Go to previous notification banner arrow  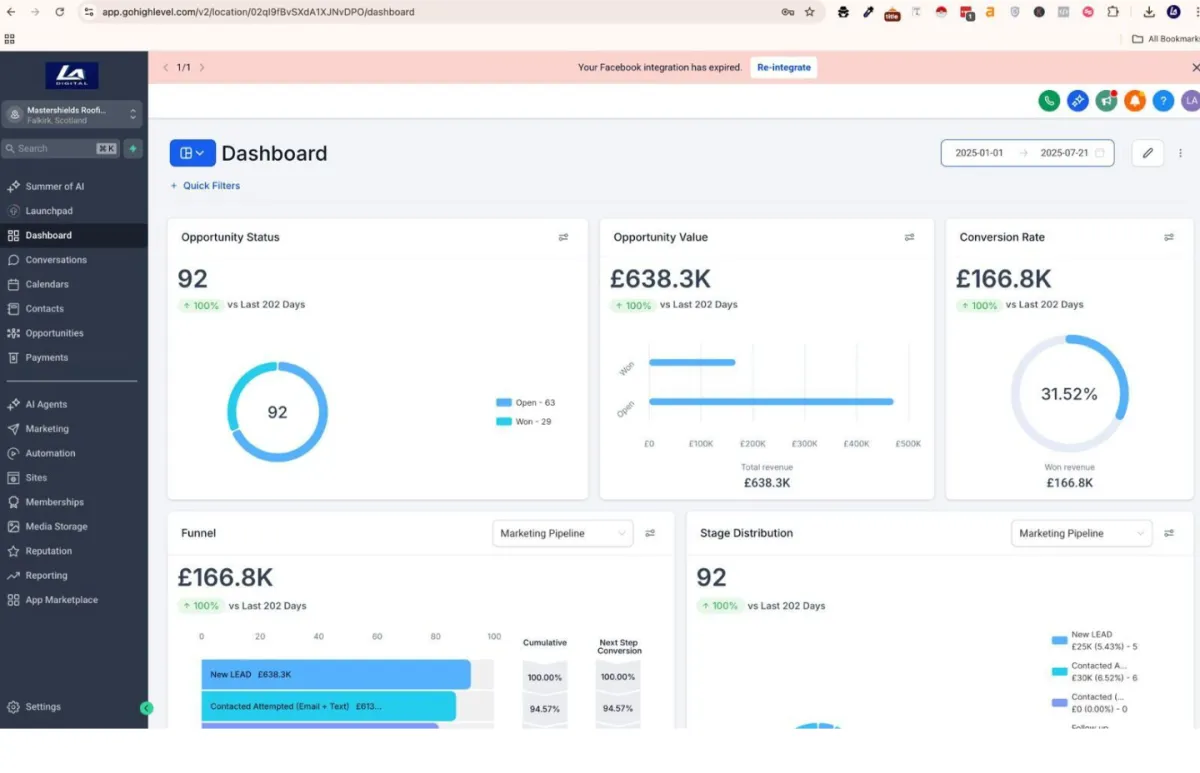click(166, 67)
